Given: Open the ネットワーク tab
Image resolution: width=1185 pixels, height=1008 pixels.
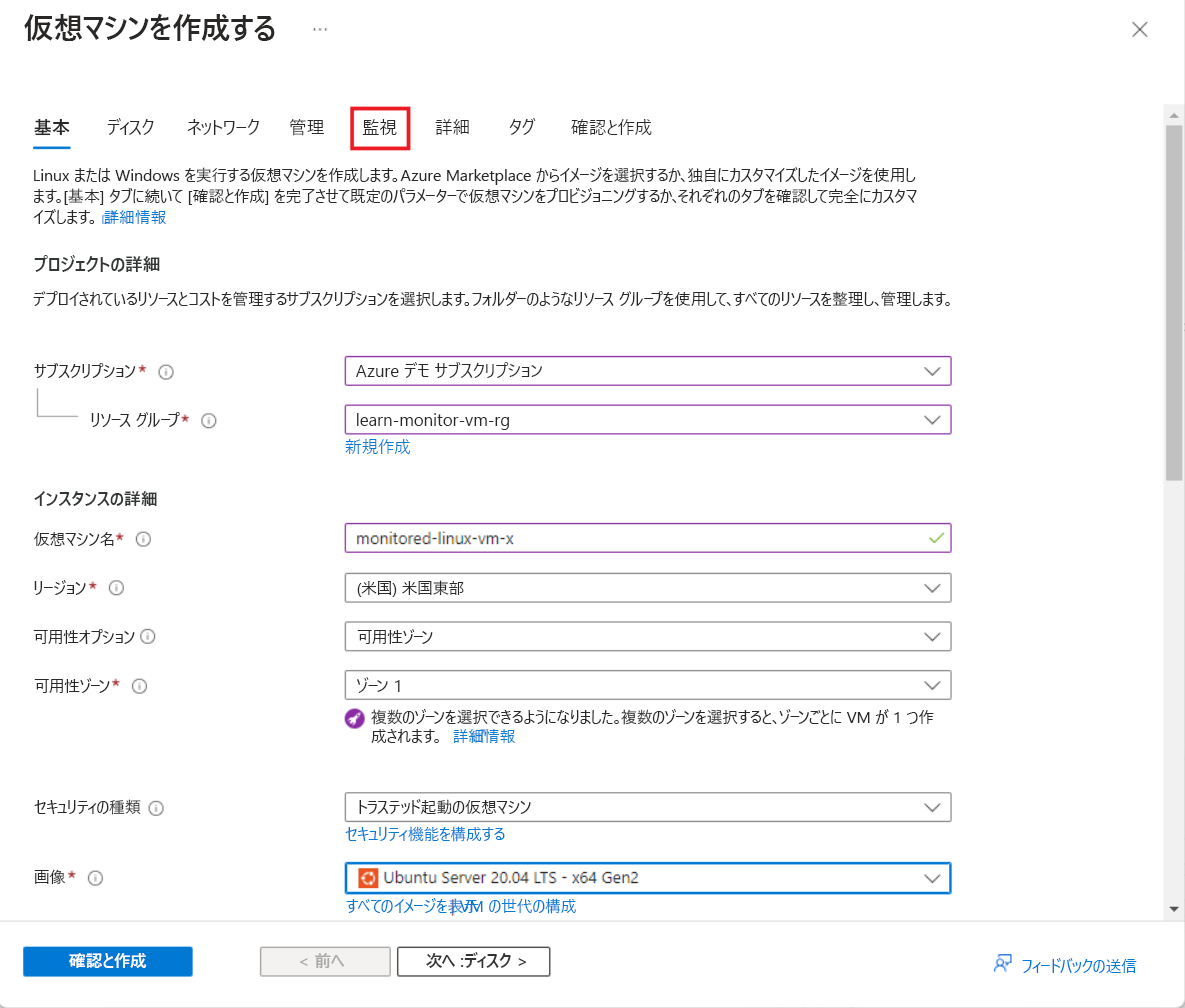Looking at the screenshot, I should (223, 127).
